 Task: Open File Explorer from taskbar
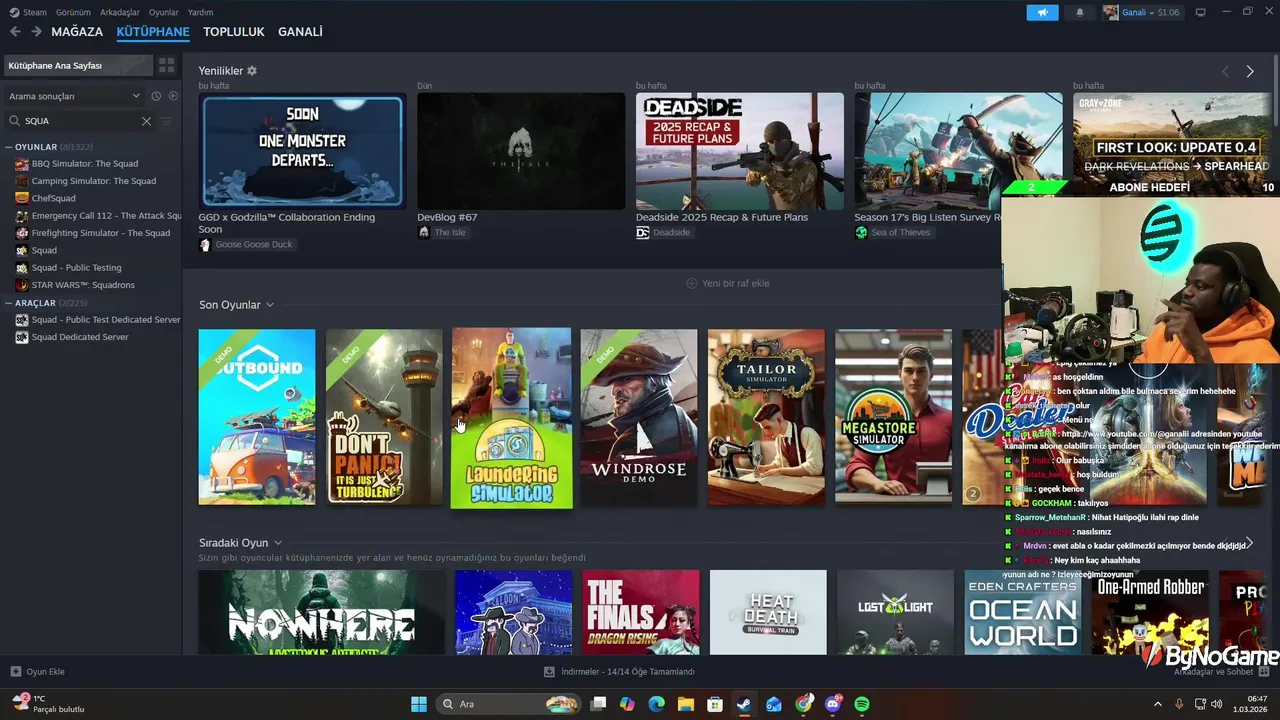pos(685,704)
